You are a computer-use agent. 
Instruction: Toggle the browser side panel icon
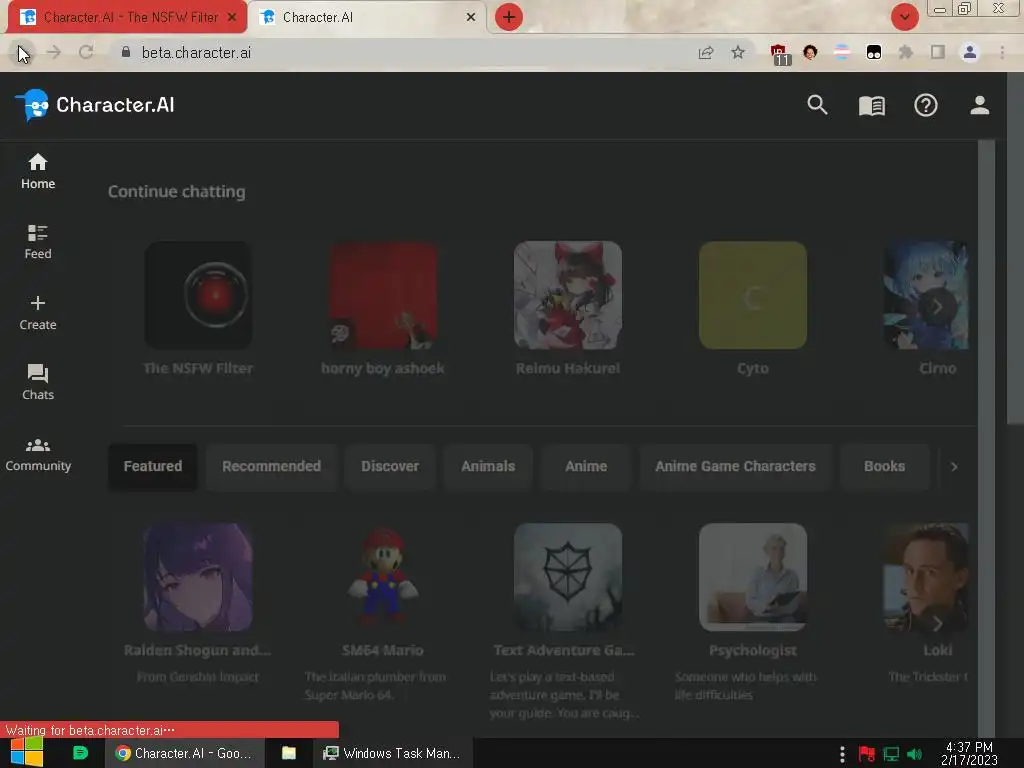(937, 52)
